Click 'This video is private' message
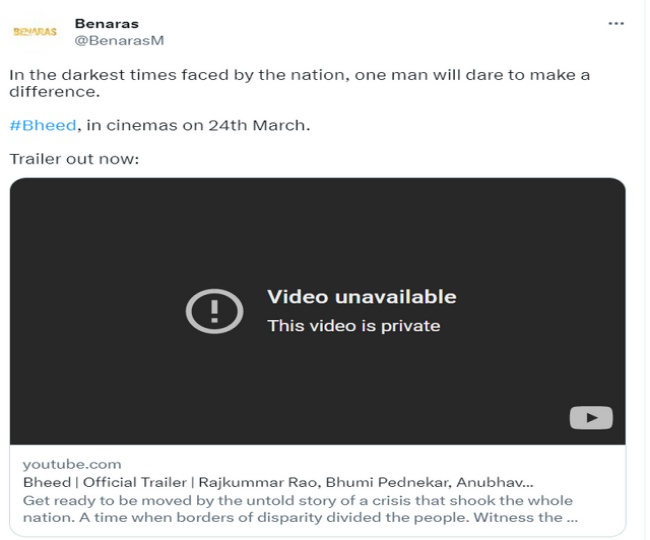650x540 pixels. coord(353,326)
